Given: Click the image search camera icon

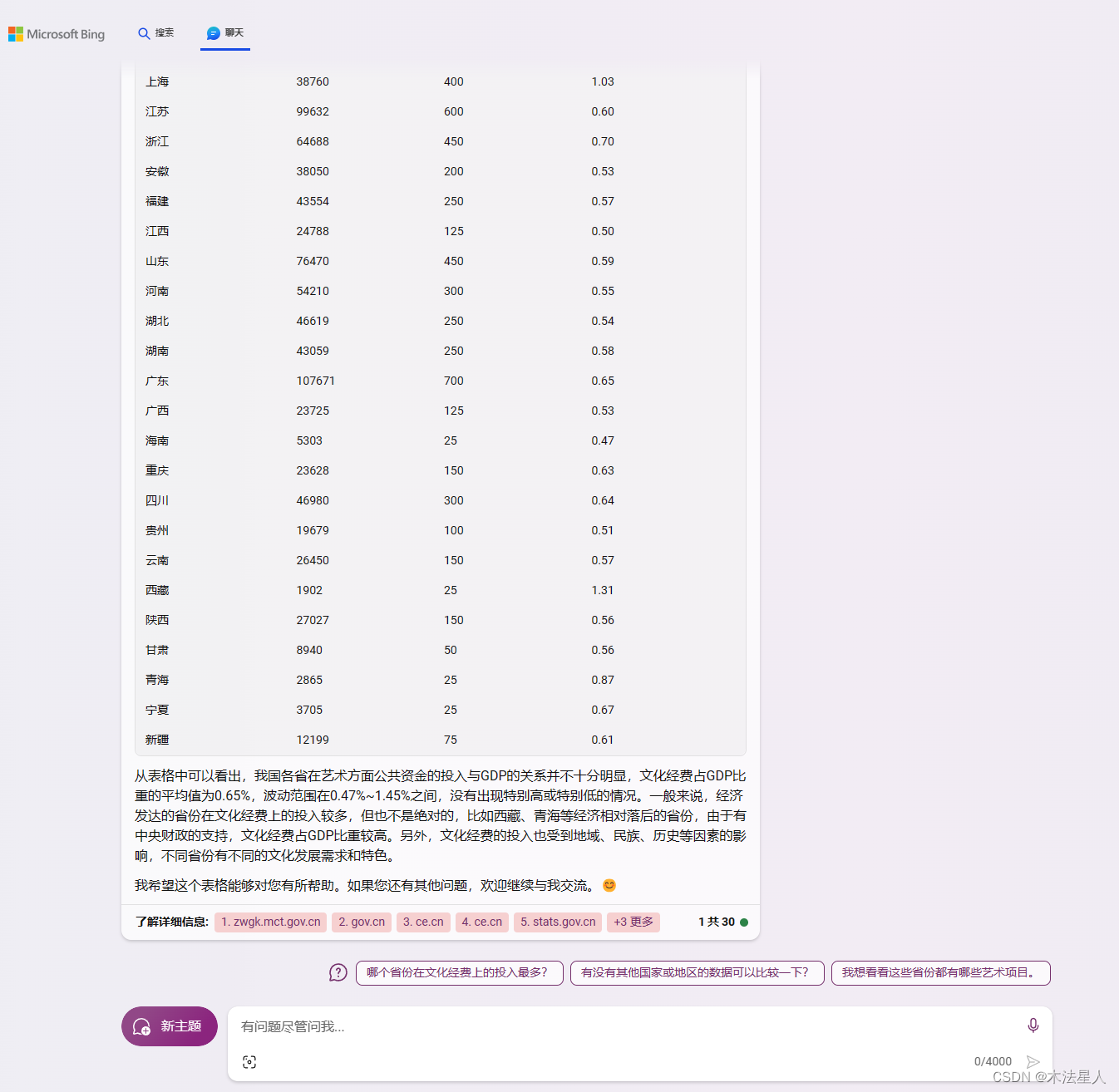Looking at the screenshot, I should (249, 1062).
